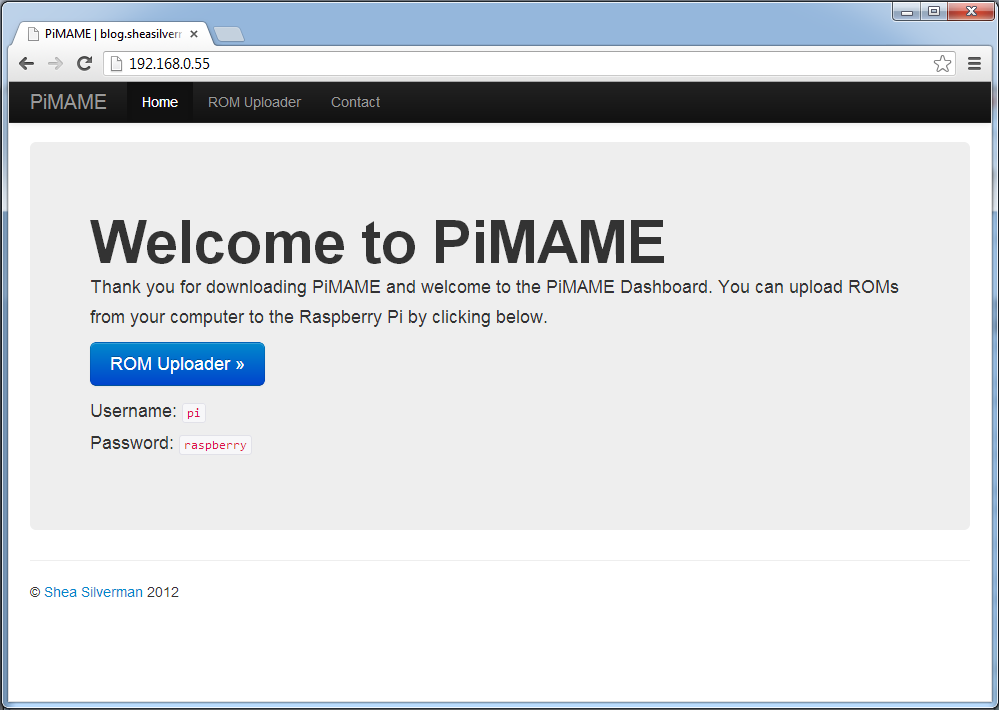Viewport: 999px width, 710px height.
Task: Close the browser window
Action: (x=968, y=11)
